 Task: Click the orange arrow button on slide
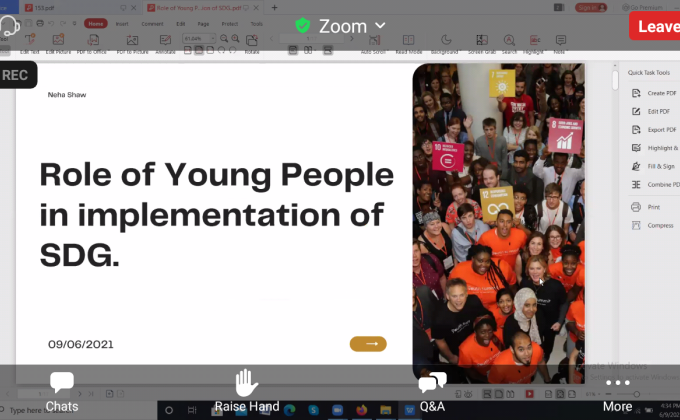(368, 344)
